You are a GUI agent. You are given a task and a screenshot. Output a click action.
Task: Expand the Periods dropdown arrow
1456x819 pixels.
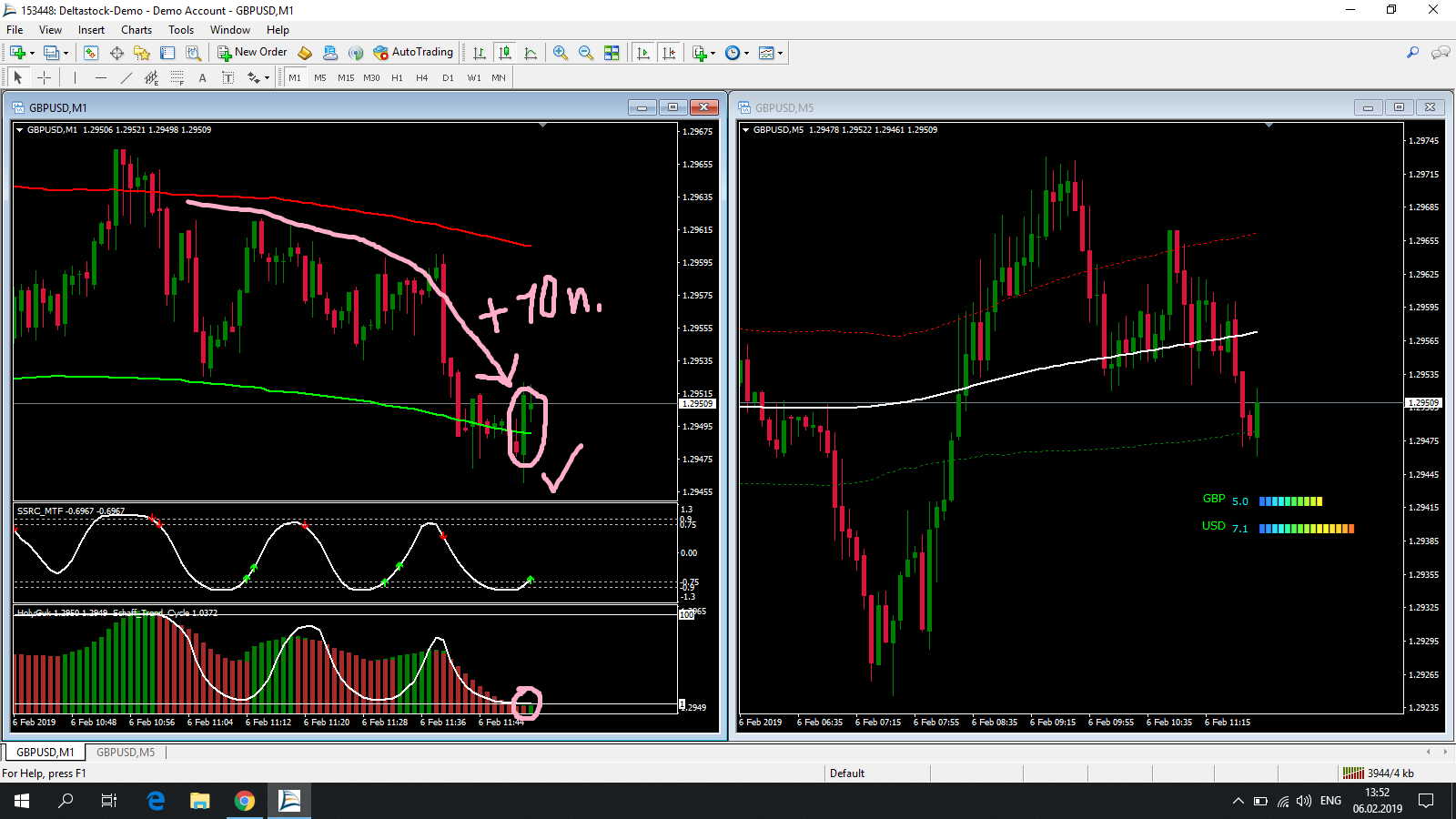point(746,53)
